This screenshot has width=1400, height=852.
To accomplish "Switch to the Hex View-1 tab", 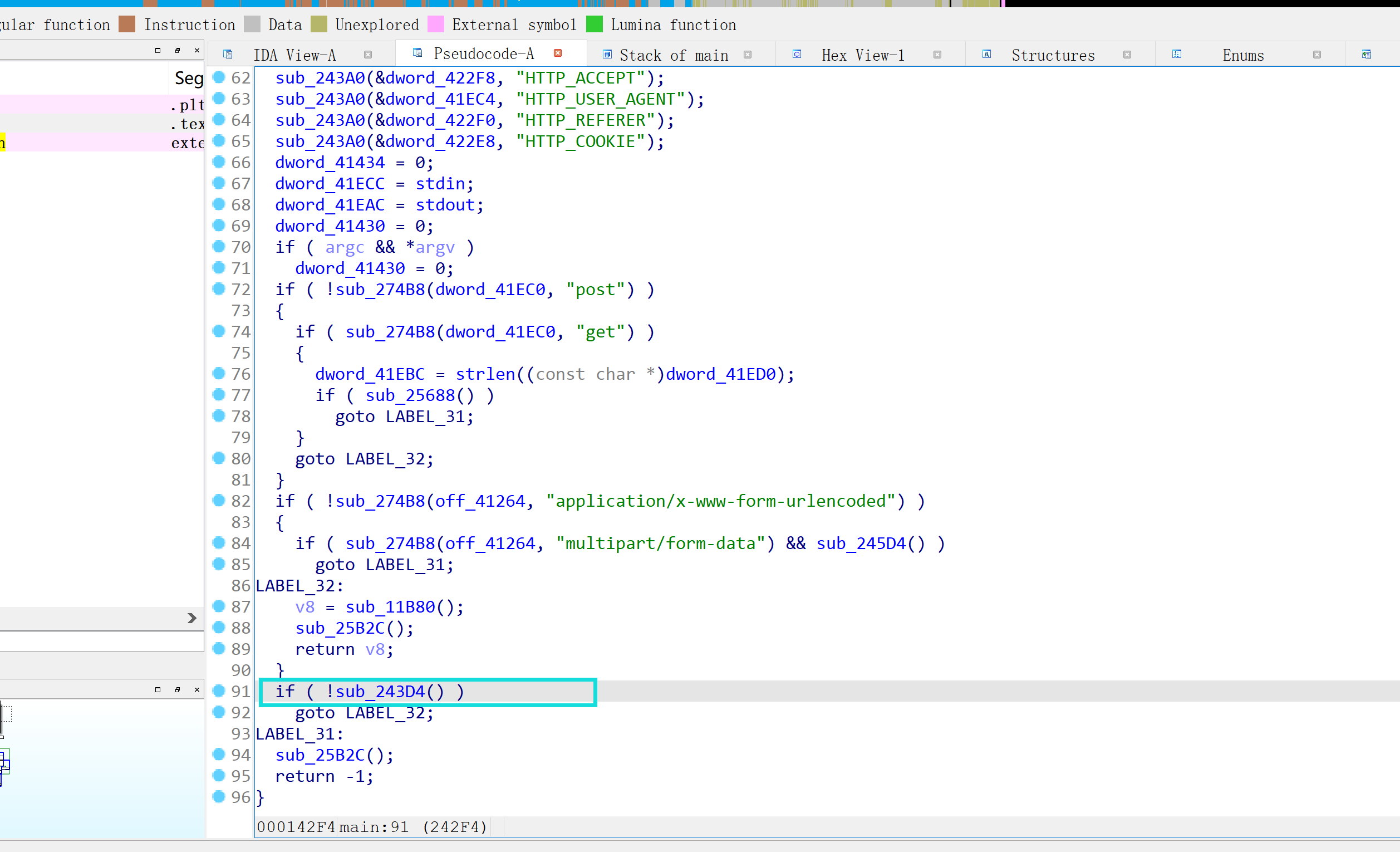I will click(862, 55).
